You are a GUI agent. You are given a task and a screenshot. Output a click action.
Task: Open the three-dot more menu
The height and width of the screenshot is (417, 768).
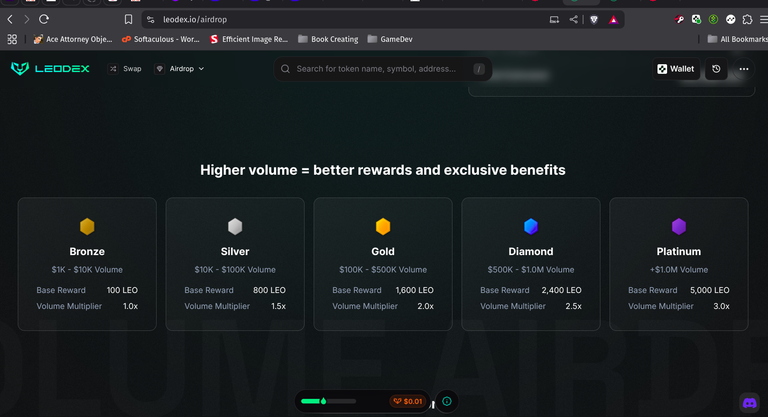tap(744, 69)
